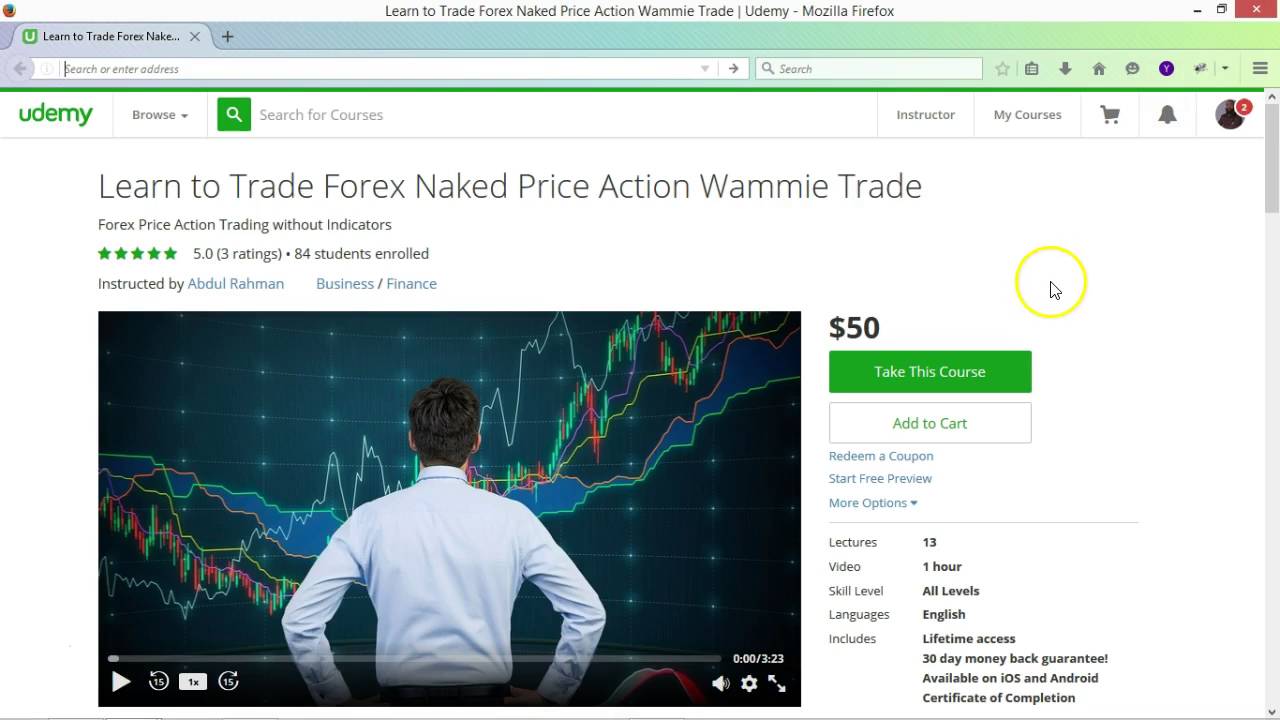Open Firefox downloads arrow icon

click(x=1065, y=69)
